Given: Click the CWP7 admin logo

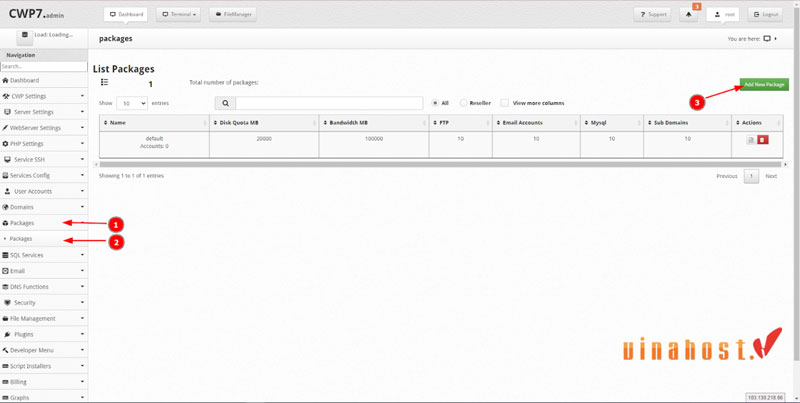Looking at the screenshot, I should click(x=37, y=14).
